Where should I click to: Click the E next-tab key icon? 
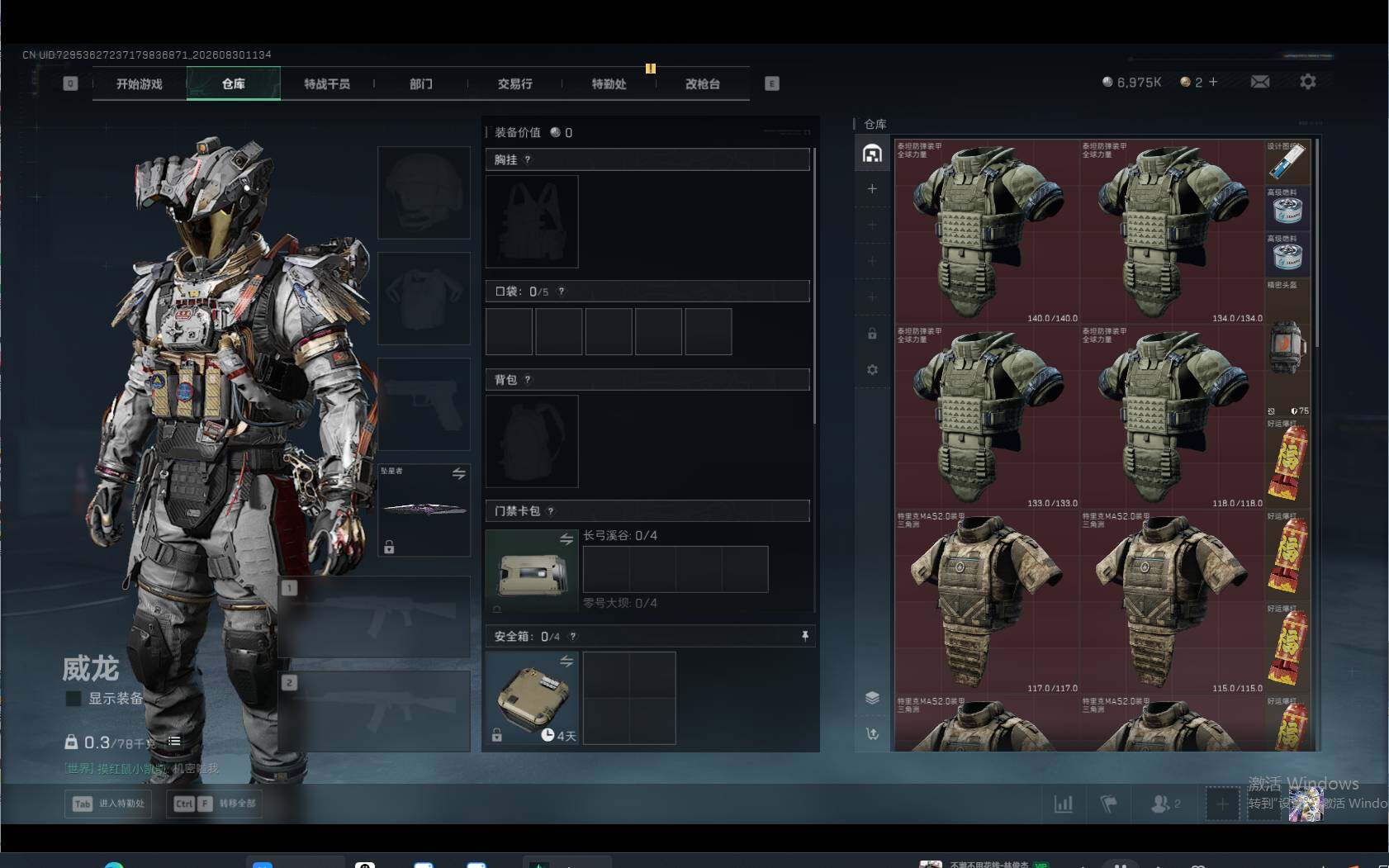tap(772, 83)
